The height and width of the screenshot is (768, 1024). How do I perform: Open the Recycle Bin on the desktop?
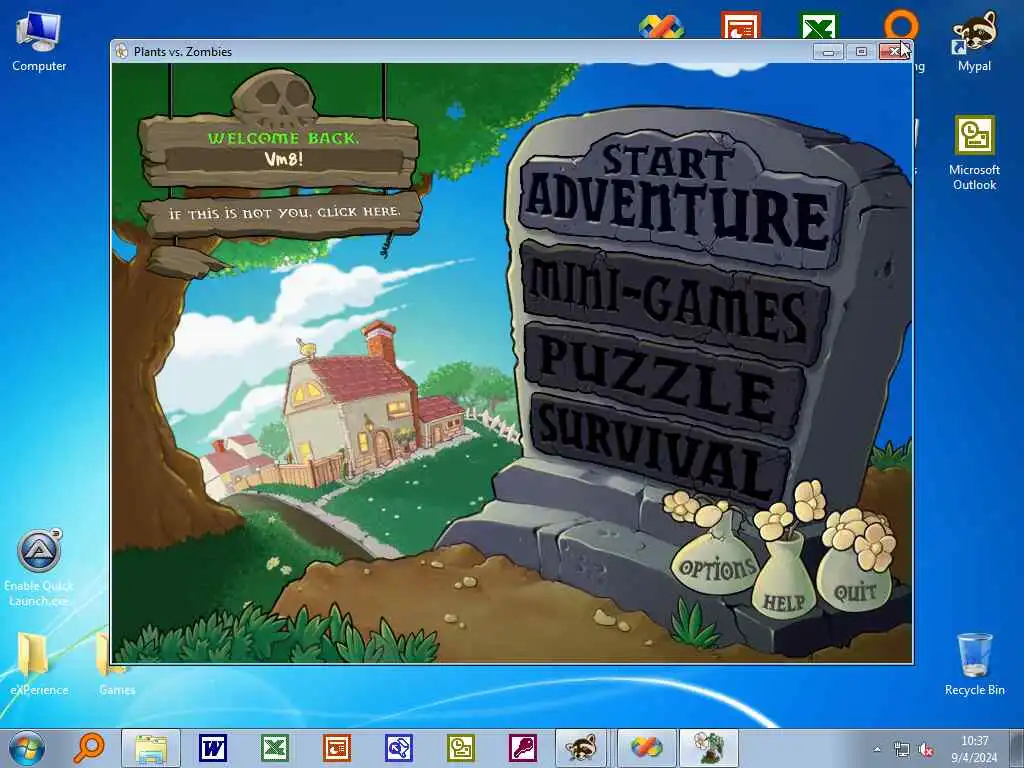pos(974,664)
